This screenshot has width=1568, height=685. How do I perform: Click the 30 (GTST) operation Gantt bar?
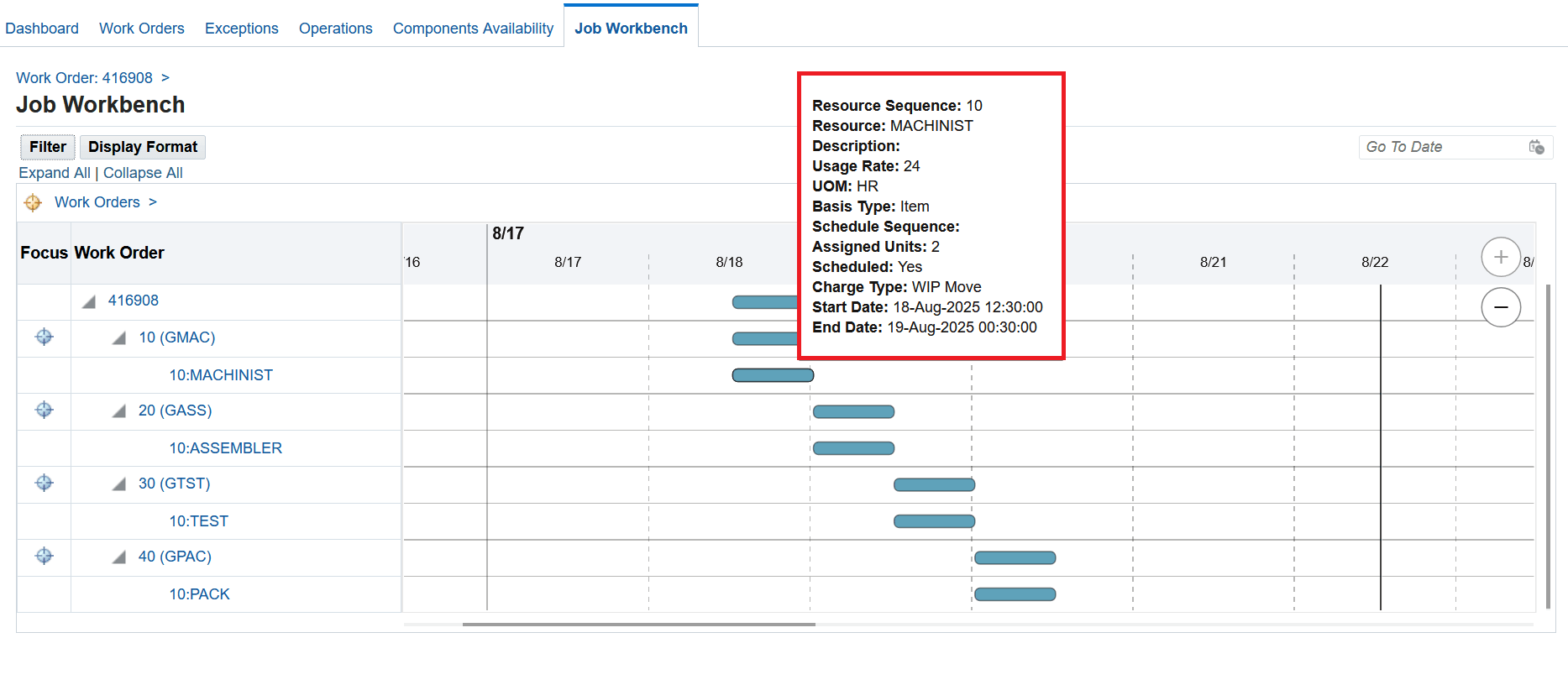tap(934, 484)
